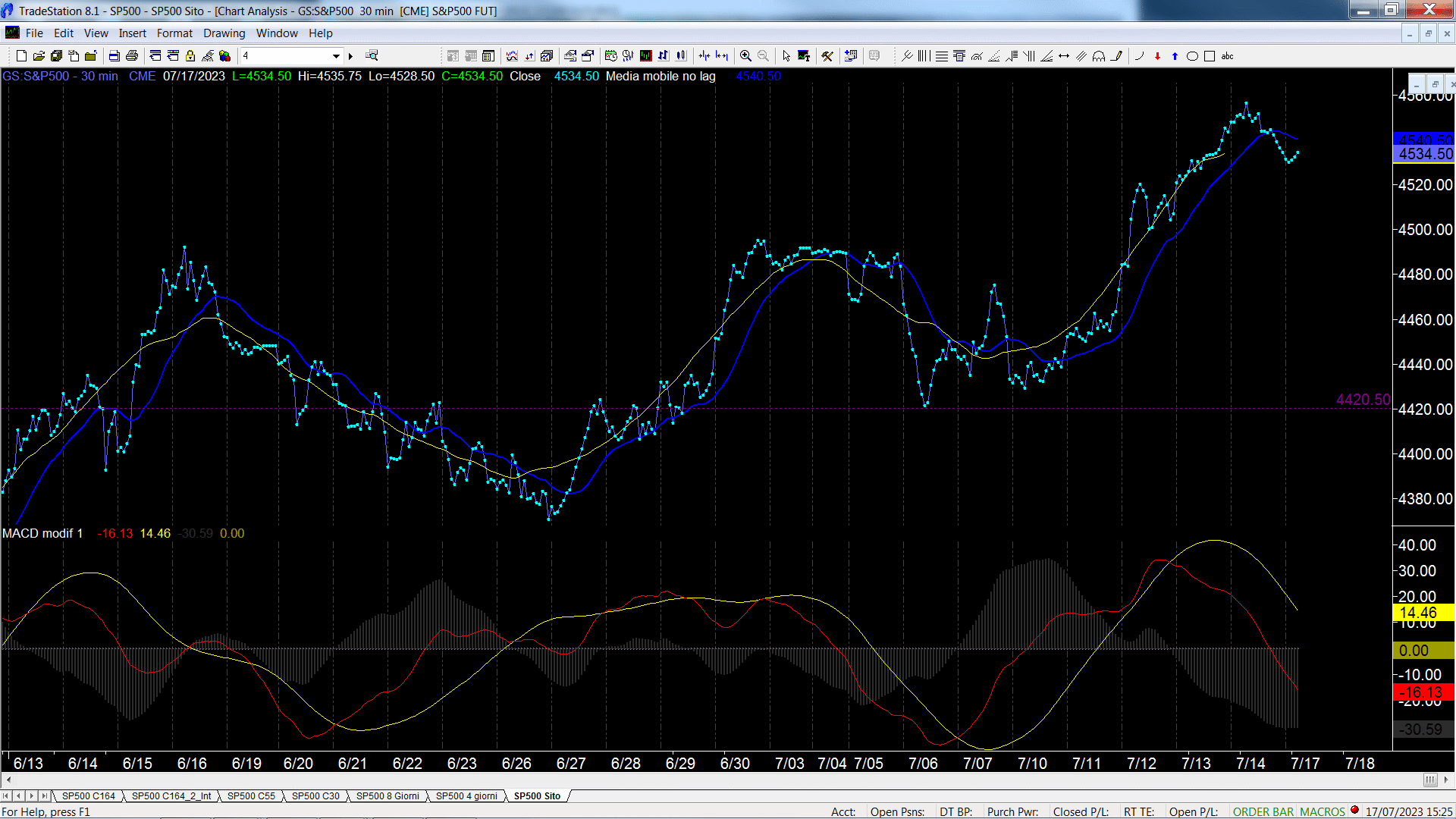1456x819 pixels.
Task: Switch to the SP500 C164 tab
Action: (88, 795)
